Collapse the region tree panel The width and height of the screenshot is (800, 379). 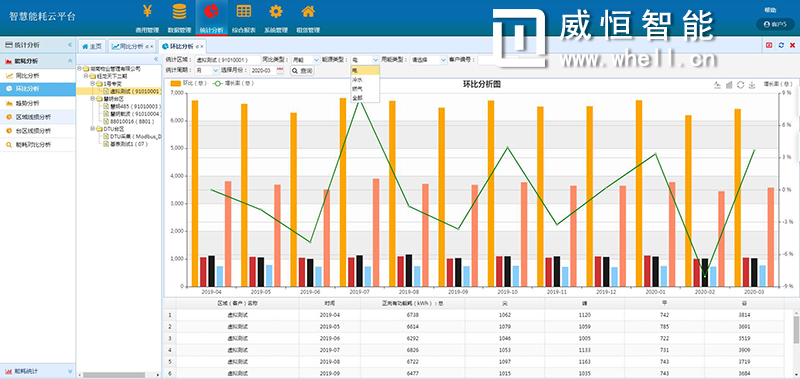click(156, 59)
